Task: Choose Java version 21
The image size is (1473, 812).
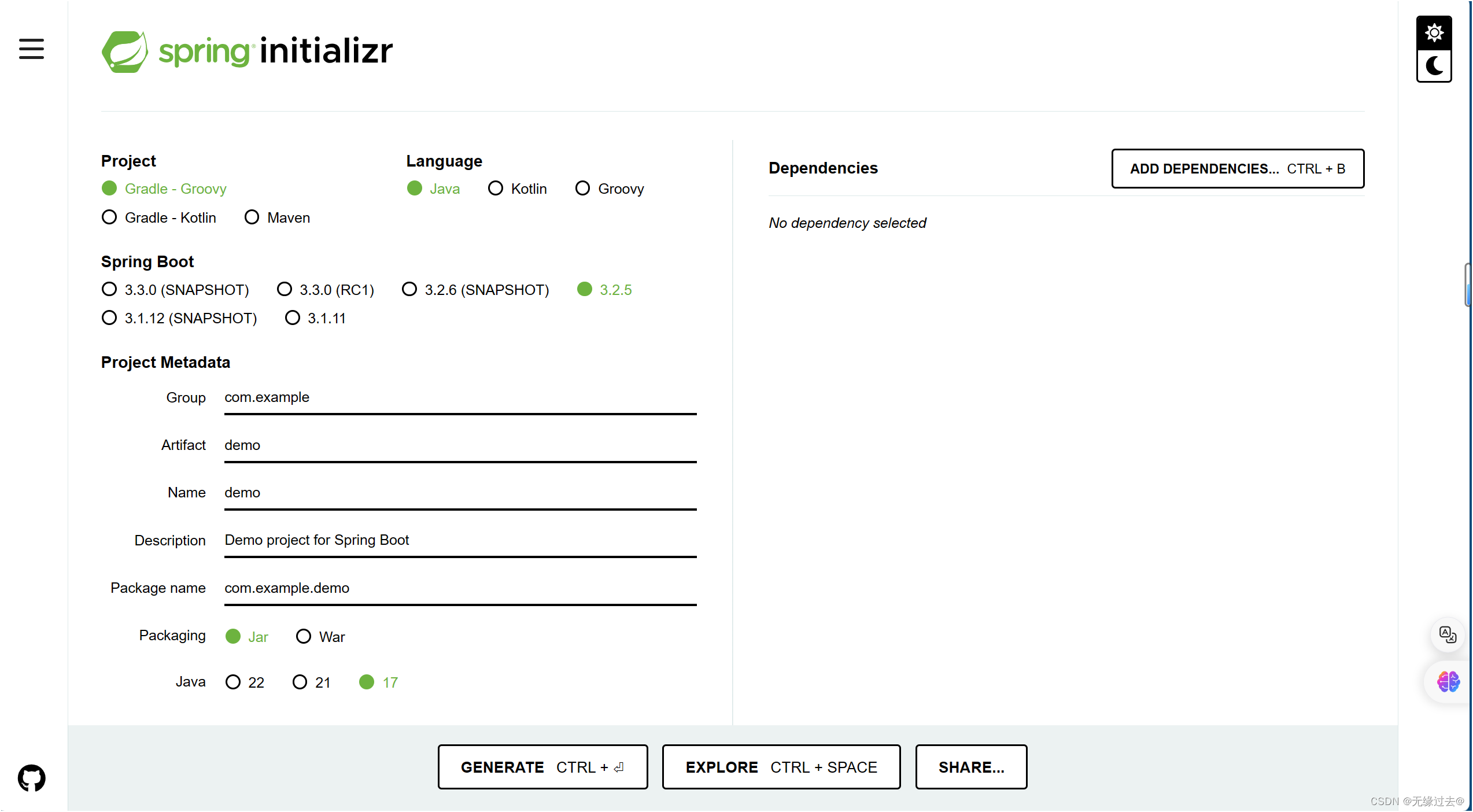Action: 300,682
